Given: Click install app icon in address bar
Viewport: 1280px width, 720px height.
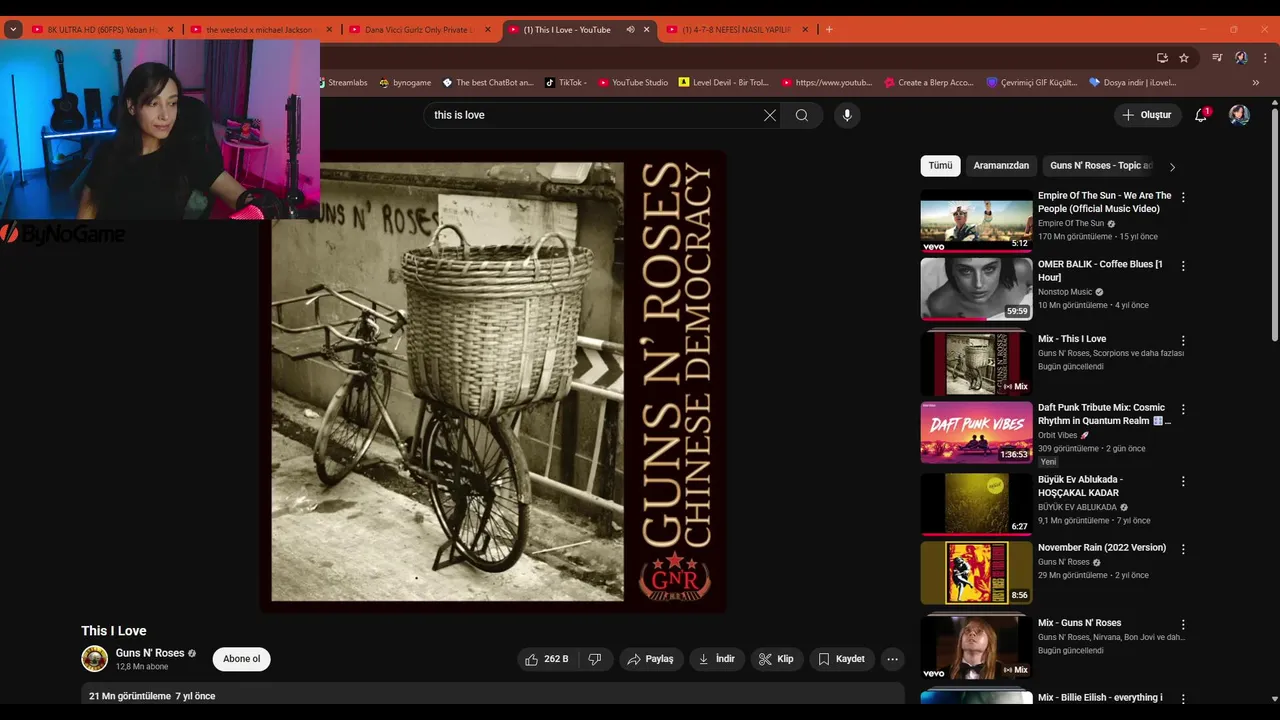Looking at the screenshot, I should (x=1162, y=58).
